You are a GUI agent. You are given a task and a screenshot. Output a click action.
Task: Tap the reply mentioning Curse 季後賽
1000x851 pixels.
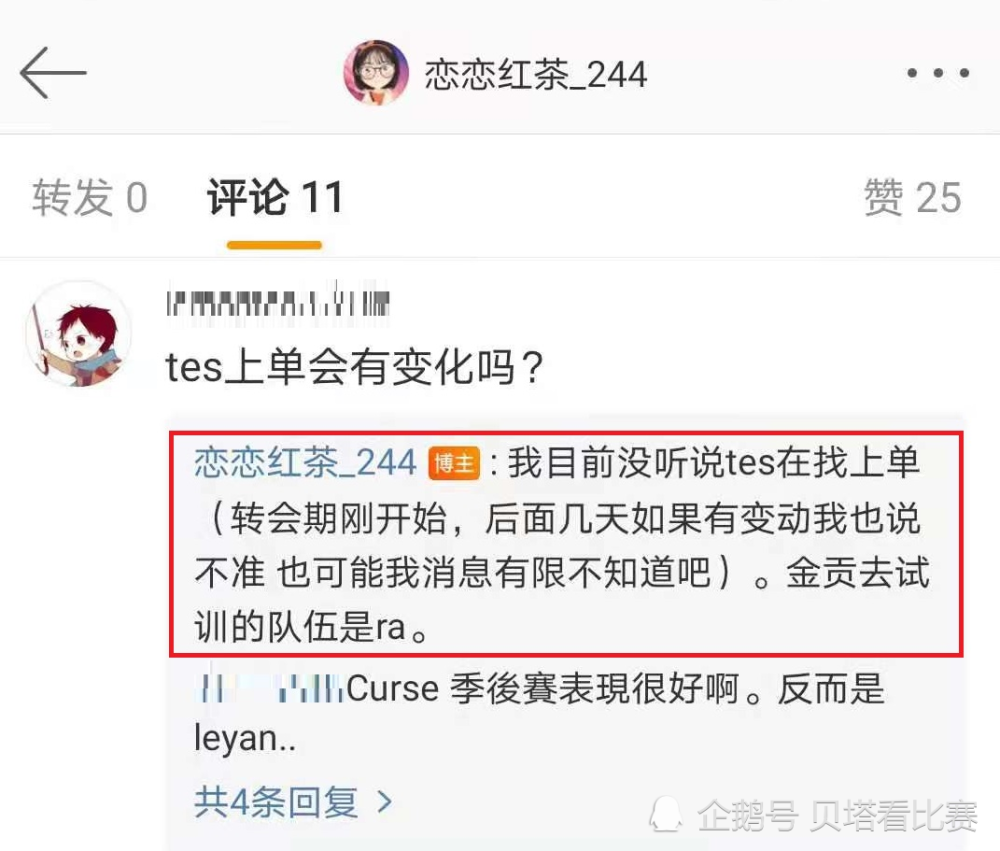pos(540,713)
